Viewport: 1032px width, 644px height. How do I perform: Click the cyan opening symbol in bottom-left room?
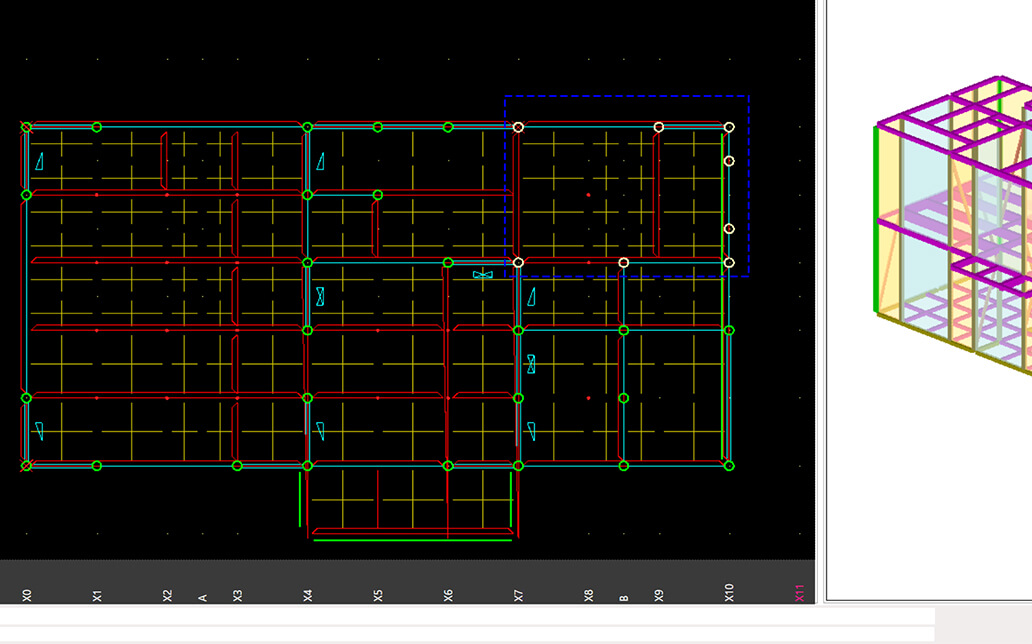(x=40, y=431)
